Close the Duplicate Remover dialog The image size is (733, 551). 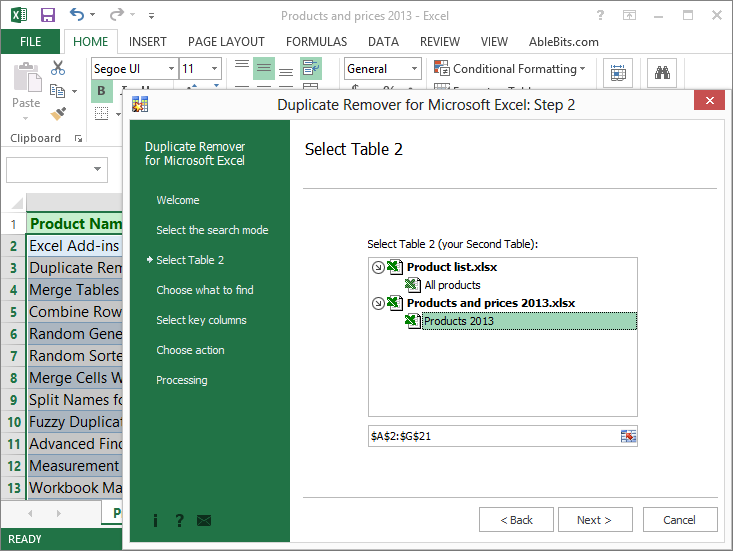coord(709,100)
